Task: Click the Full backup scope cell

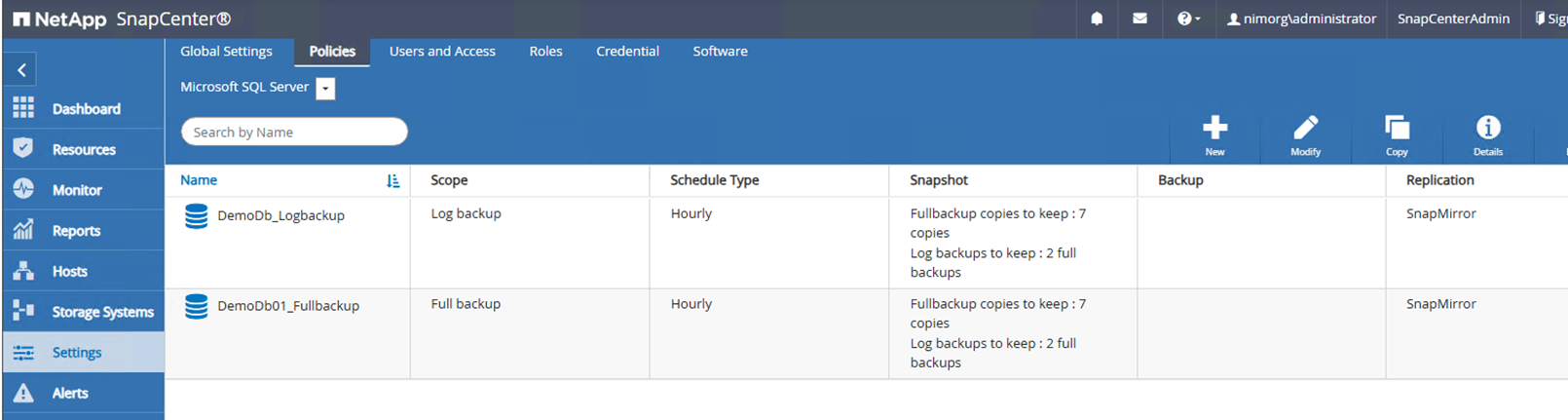Action: [x=466, y=304]
